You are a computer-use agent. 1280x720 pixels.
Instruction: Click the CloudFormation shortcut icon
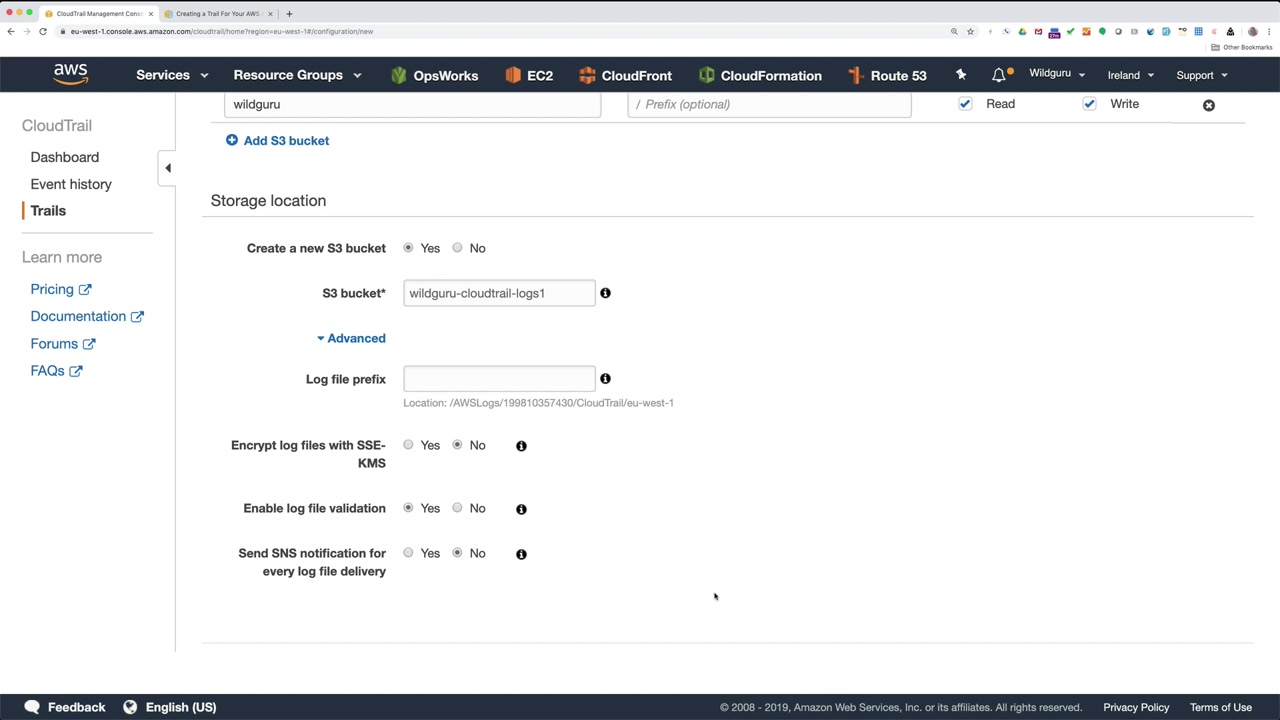[707, 75]
